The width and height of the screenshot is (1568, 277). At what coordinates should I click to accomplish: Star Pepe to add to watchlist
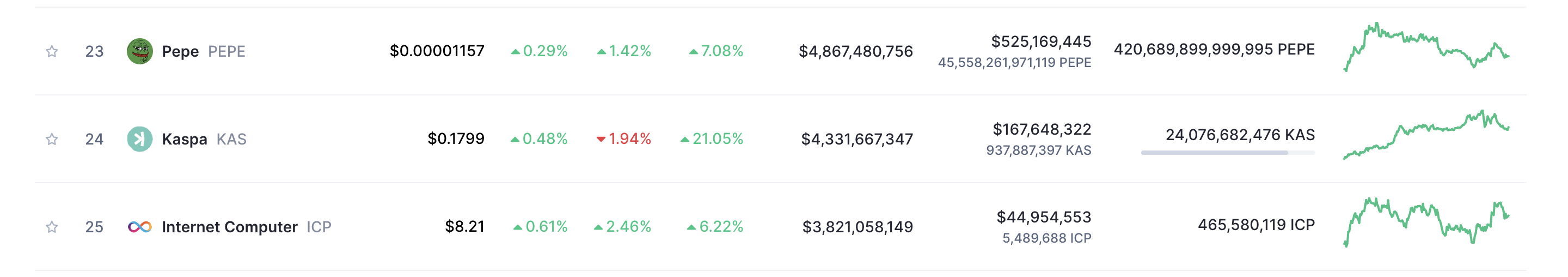(x=52, y=51)
